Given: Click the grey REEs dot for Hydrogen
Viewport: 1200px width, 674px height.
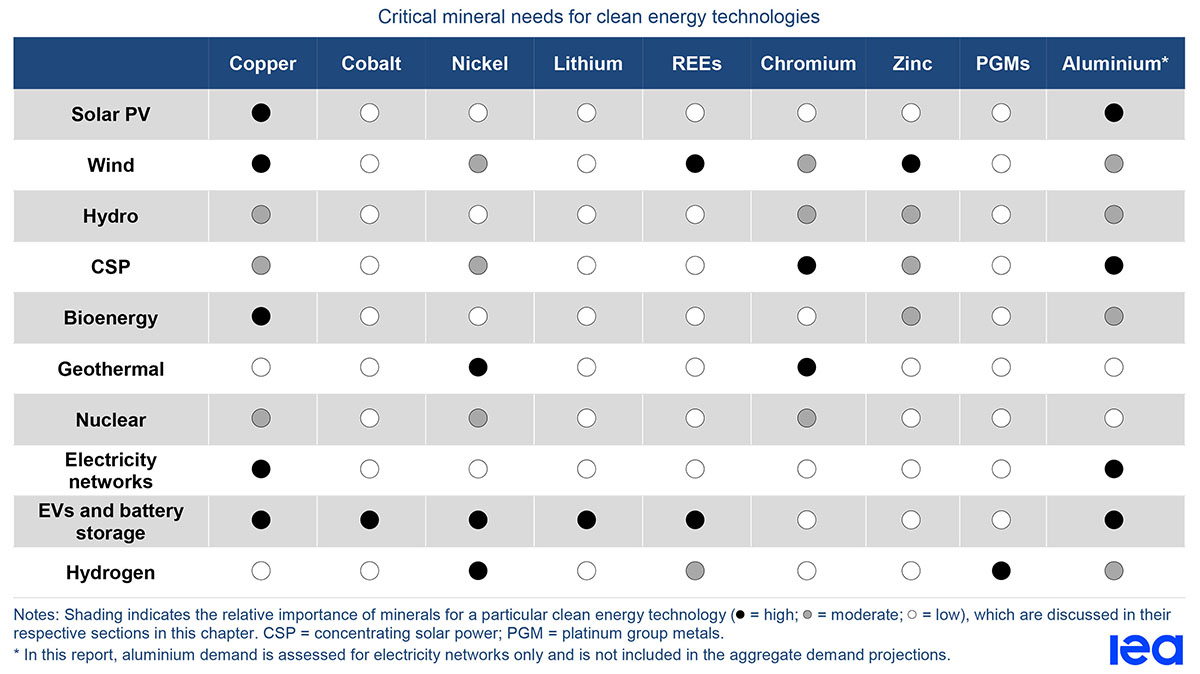Looking at the screenshot, I should pos(695,571).
